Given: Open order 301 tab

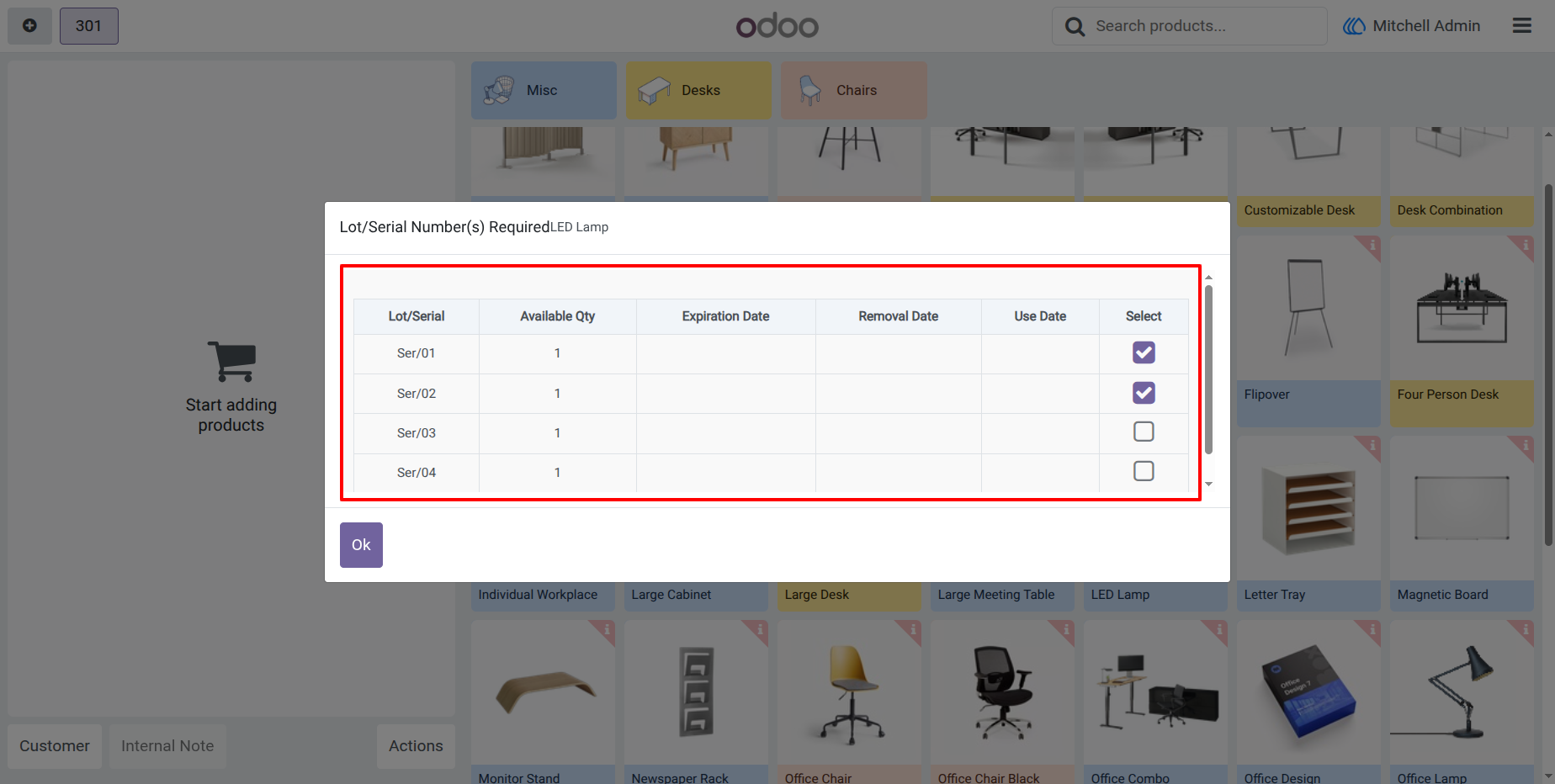Looking at the screenshot, I should click(88, 25).
